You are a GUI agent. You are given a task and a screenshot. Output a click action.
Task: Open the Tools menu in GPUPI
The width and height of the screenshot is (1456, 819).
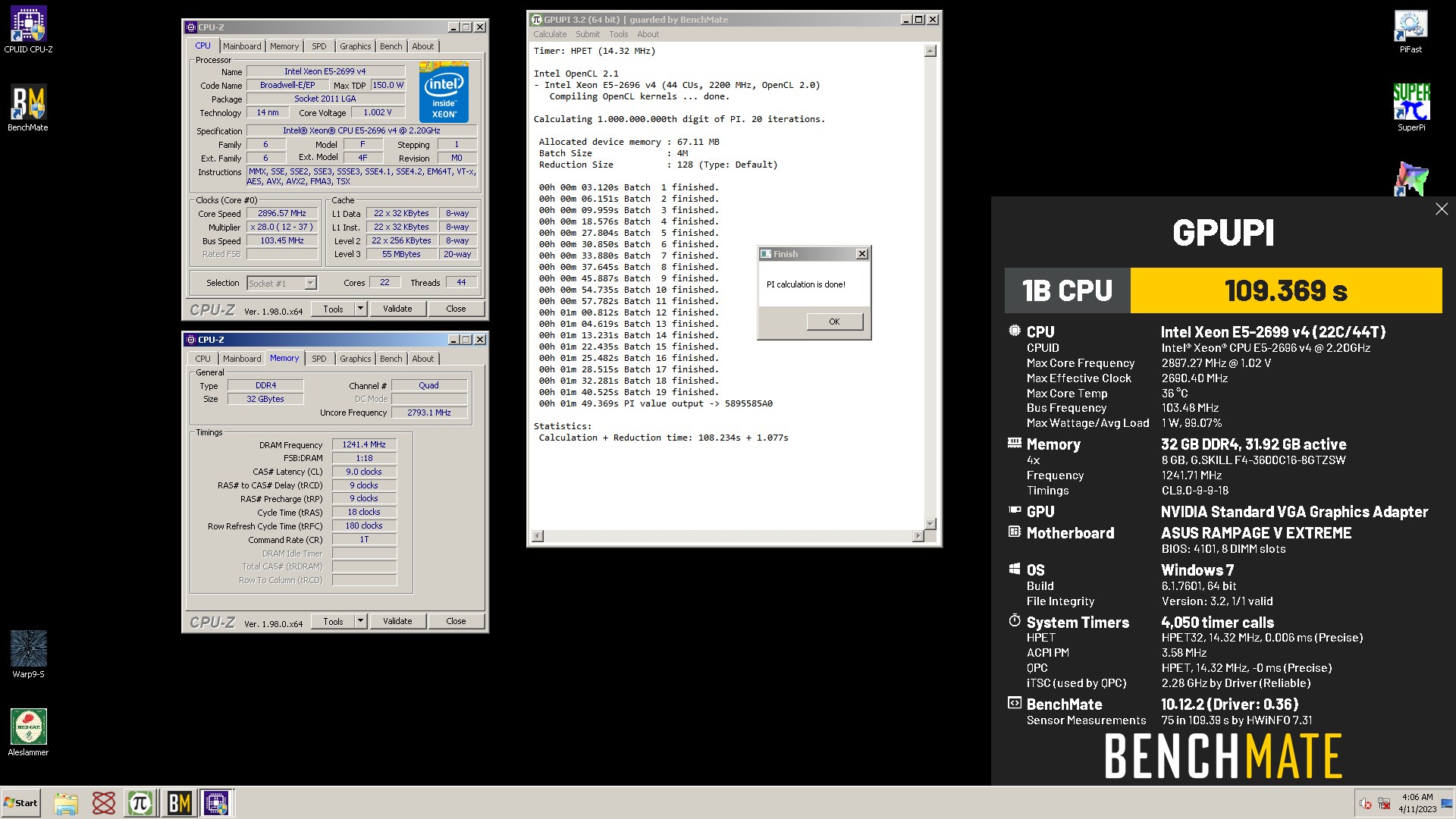(x=619, y=34)
